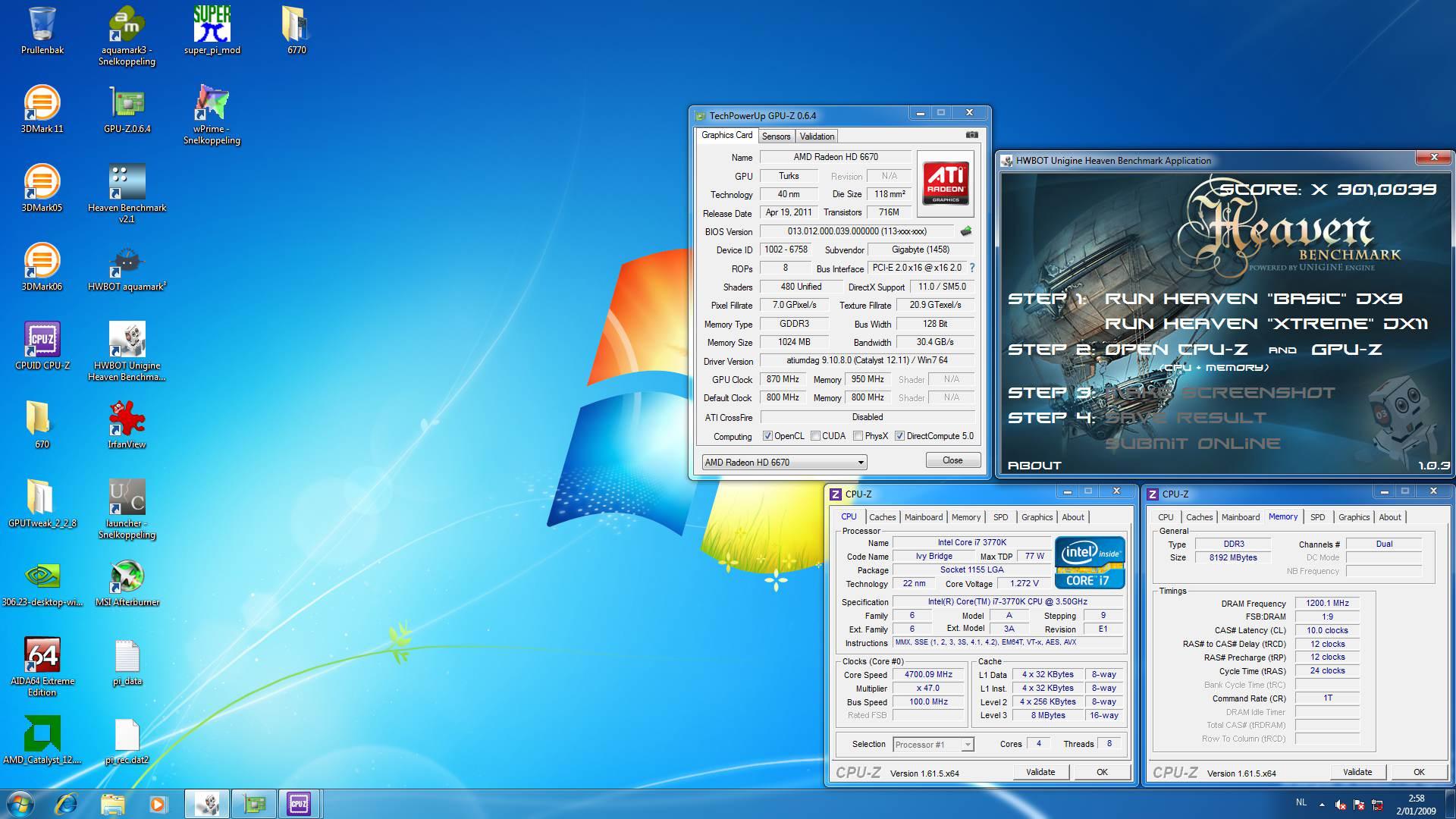Open AMD Radeon HD 6670 GPU dropdown
The width and height of the screenshot is (1456, 819).
784,462
